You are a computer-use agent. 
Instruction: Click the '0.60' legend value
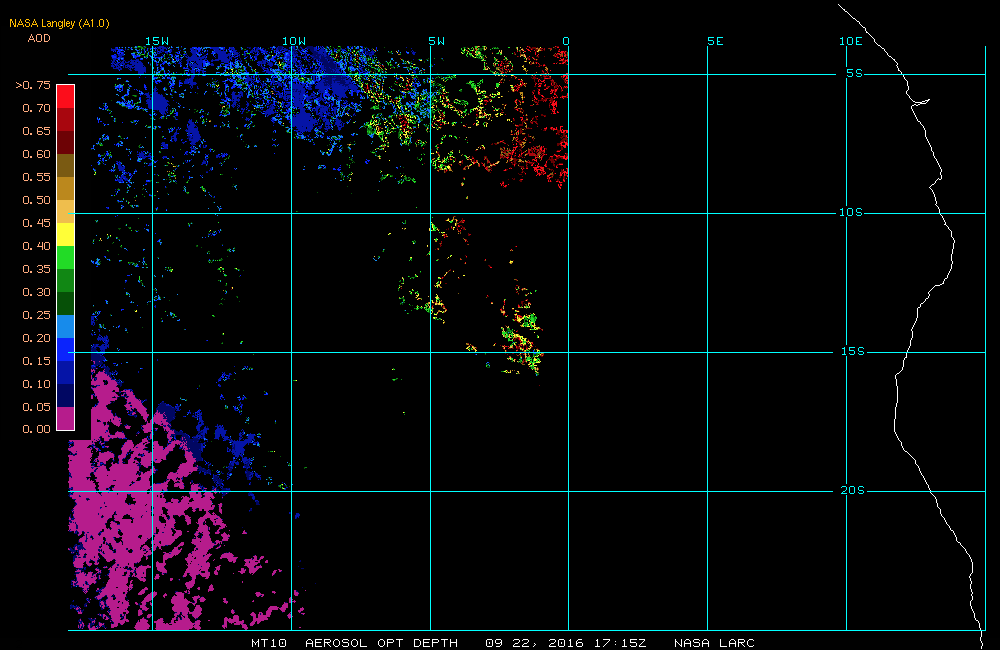tap(36, 154)
